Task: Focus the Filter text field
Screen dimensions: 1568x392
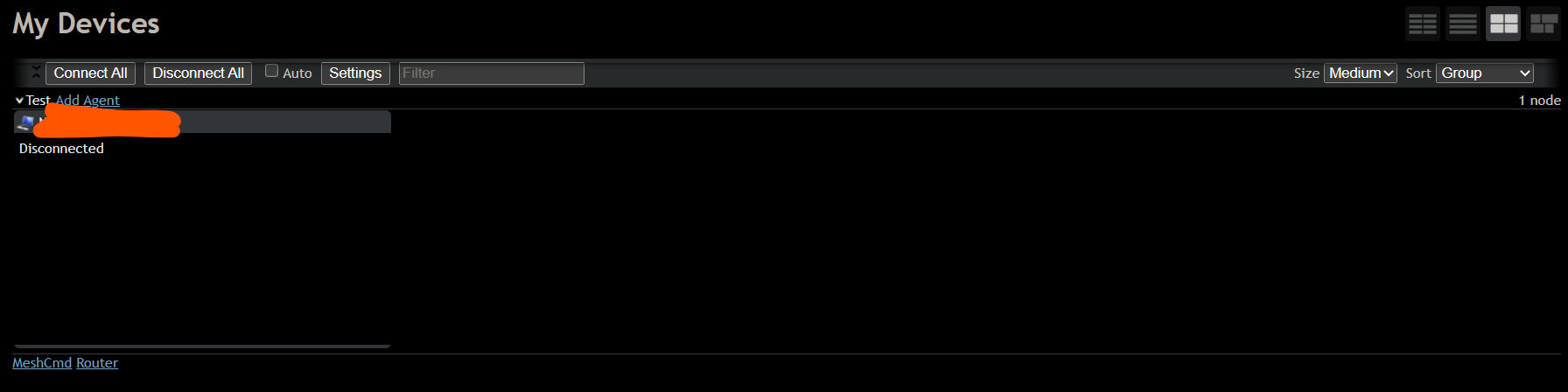Action: (492, 73)
